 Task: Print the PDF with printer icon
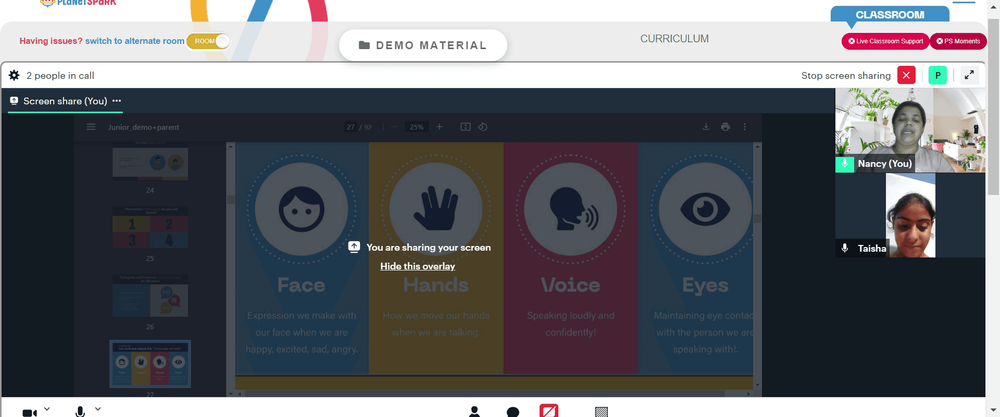click(725, 127)
